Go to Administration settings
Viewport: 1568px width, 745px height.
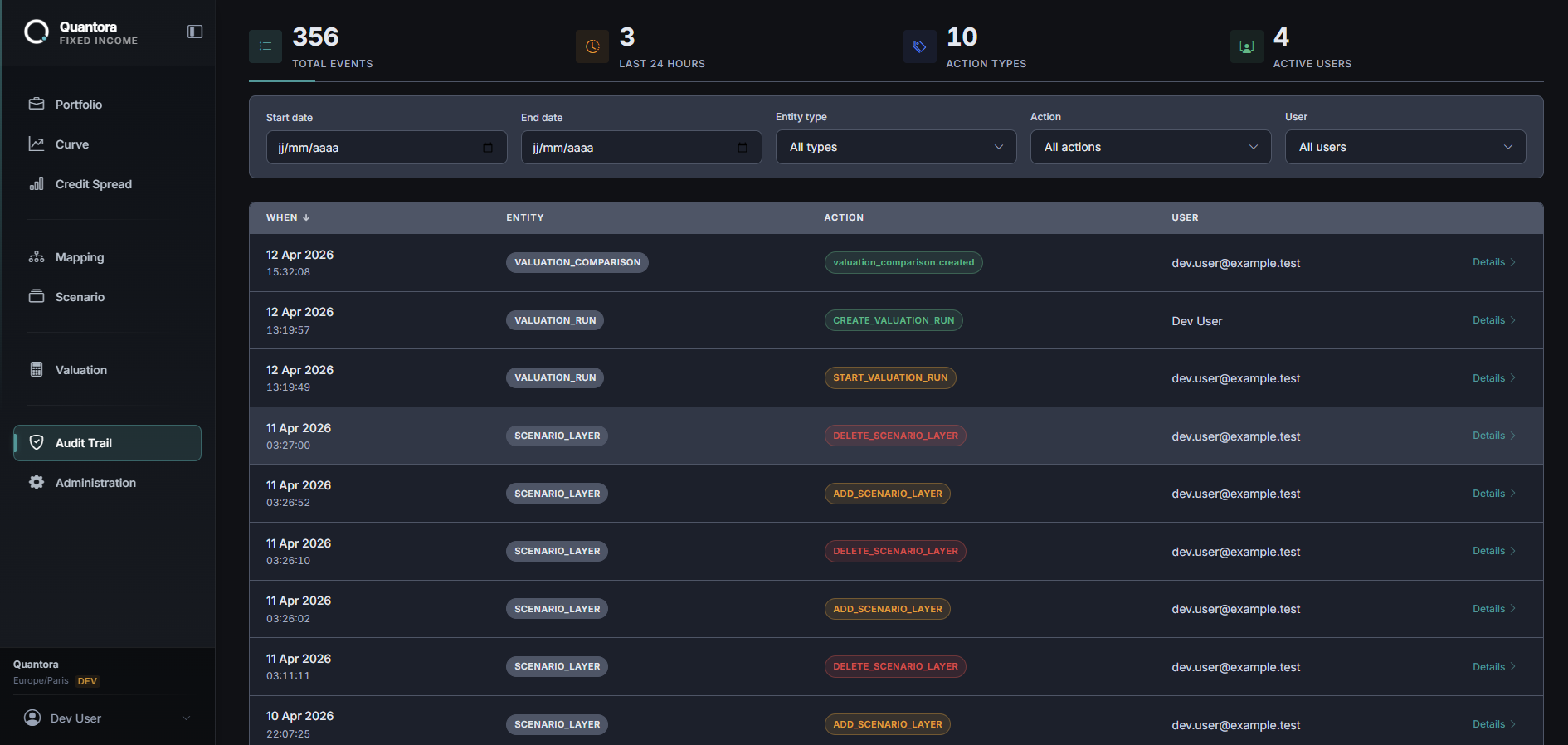pyautogui.click(x=95, y=483)
